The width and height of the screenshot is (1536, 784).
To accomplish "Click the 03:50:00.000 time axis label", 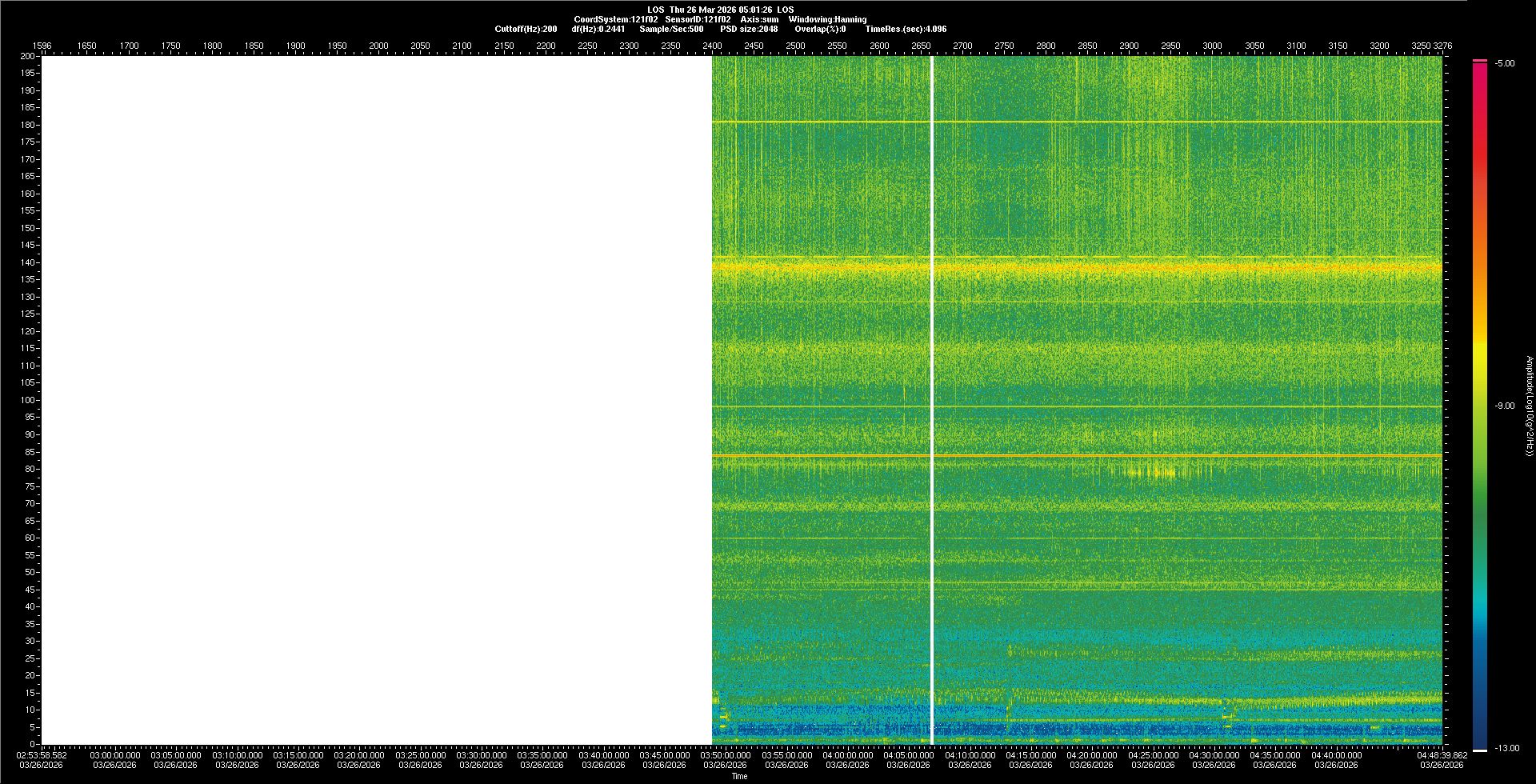I will pos(726,755).
